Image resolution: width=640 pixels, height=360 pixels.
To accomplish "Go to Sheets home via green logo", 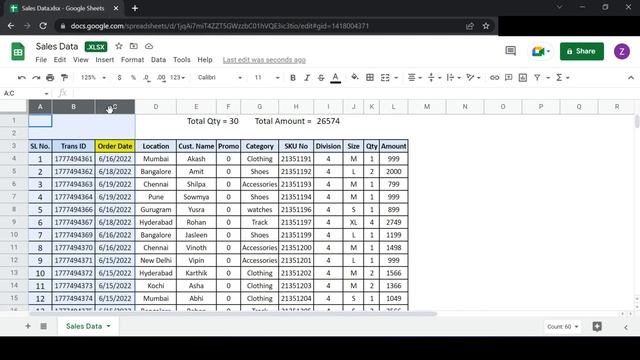I will (x=18, y=52).
